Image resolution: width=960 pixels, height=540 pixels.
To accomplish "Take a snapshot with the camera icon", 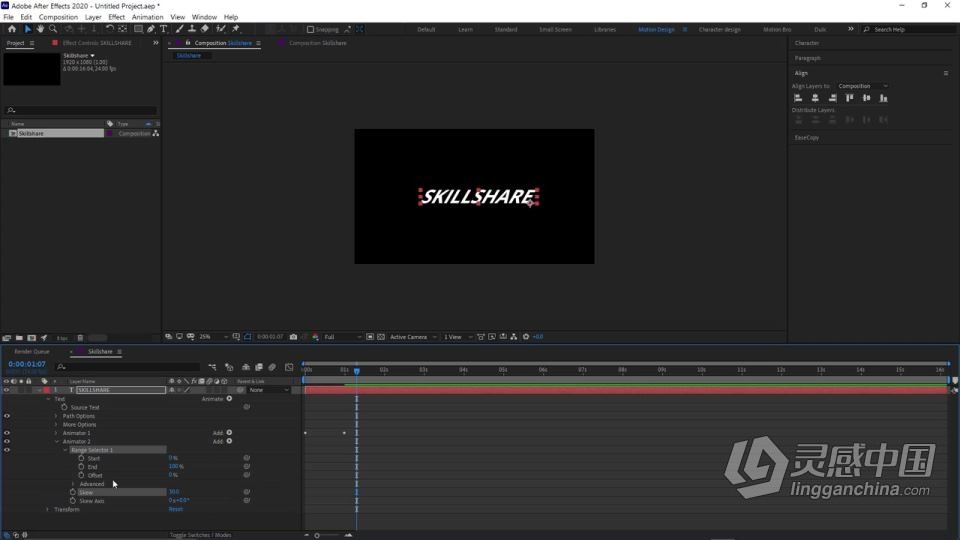I will [x=293, y=337].
